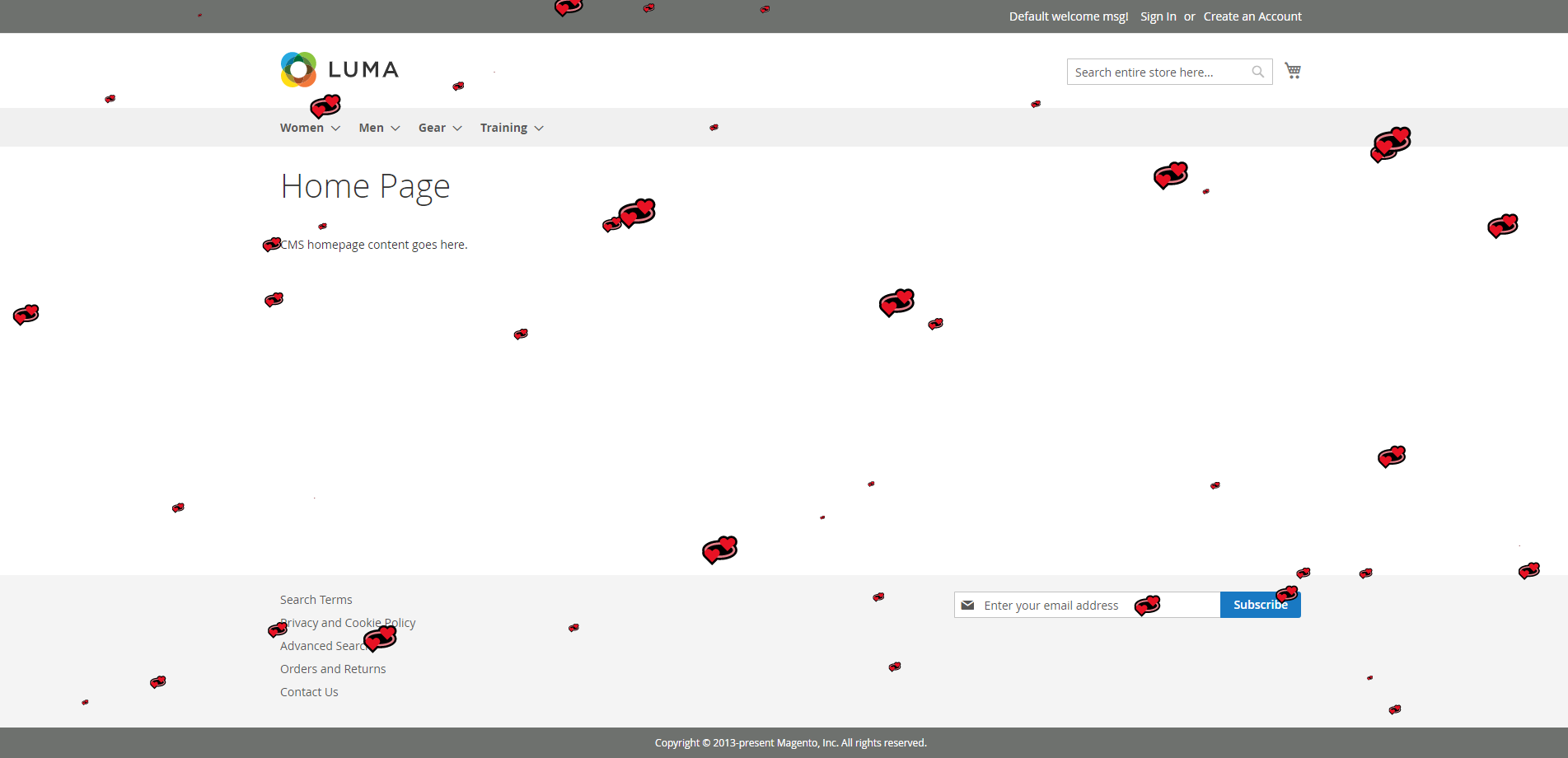Click Create an Account link
Image resolution: width=1568 pixels, height=758 pixels.
click(1252, 16)
